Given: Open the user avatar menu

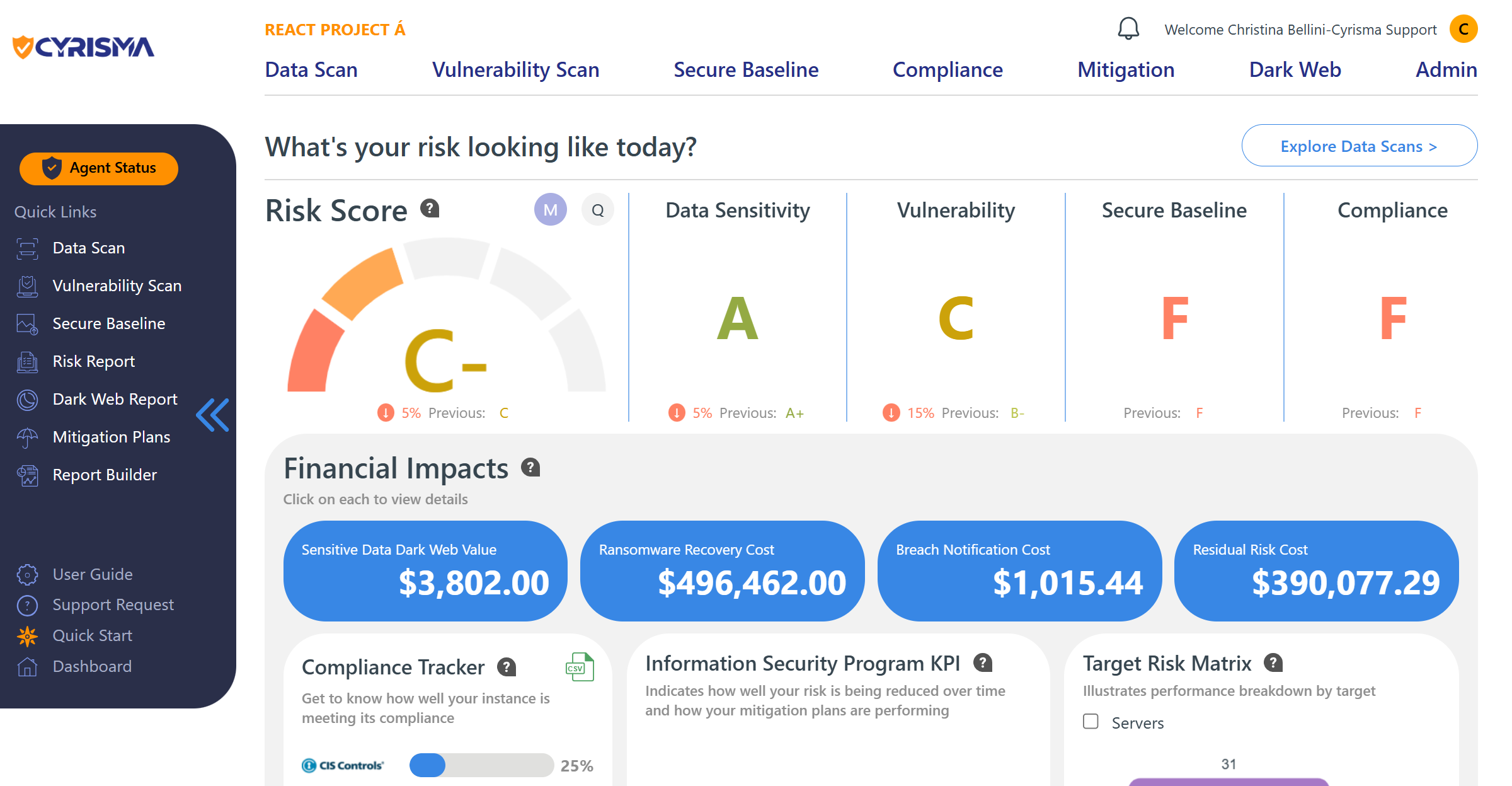Looking at the screenshot, I should (x=1463, y=29).
